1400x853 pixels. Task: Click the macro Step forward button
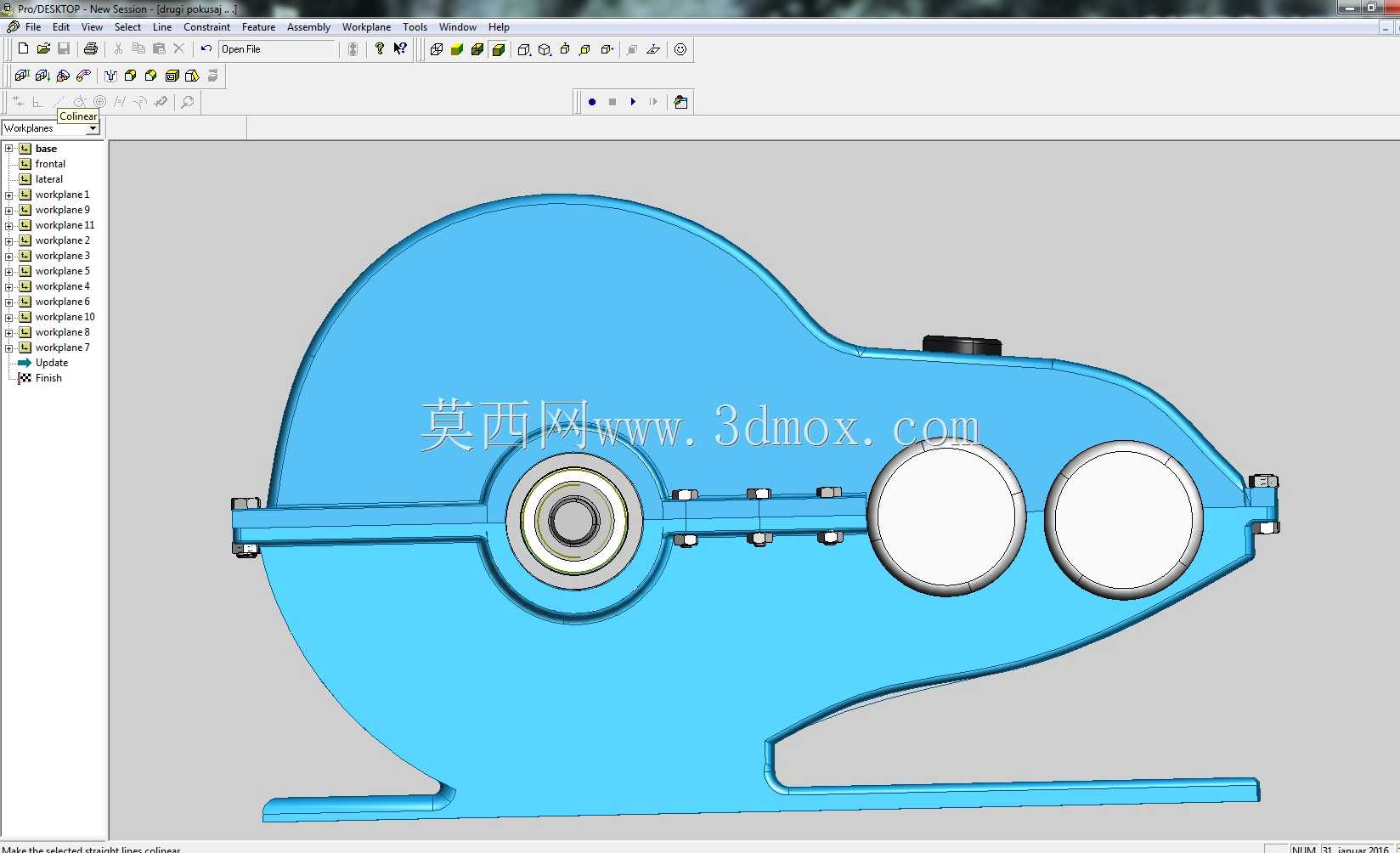[653, 102]
